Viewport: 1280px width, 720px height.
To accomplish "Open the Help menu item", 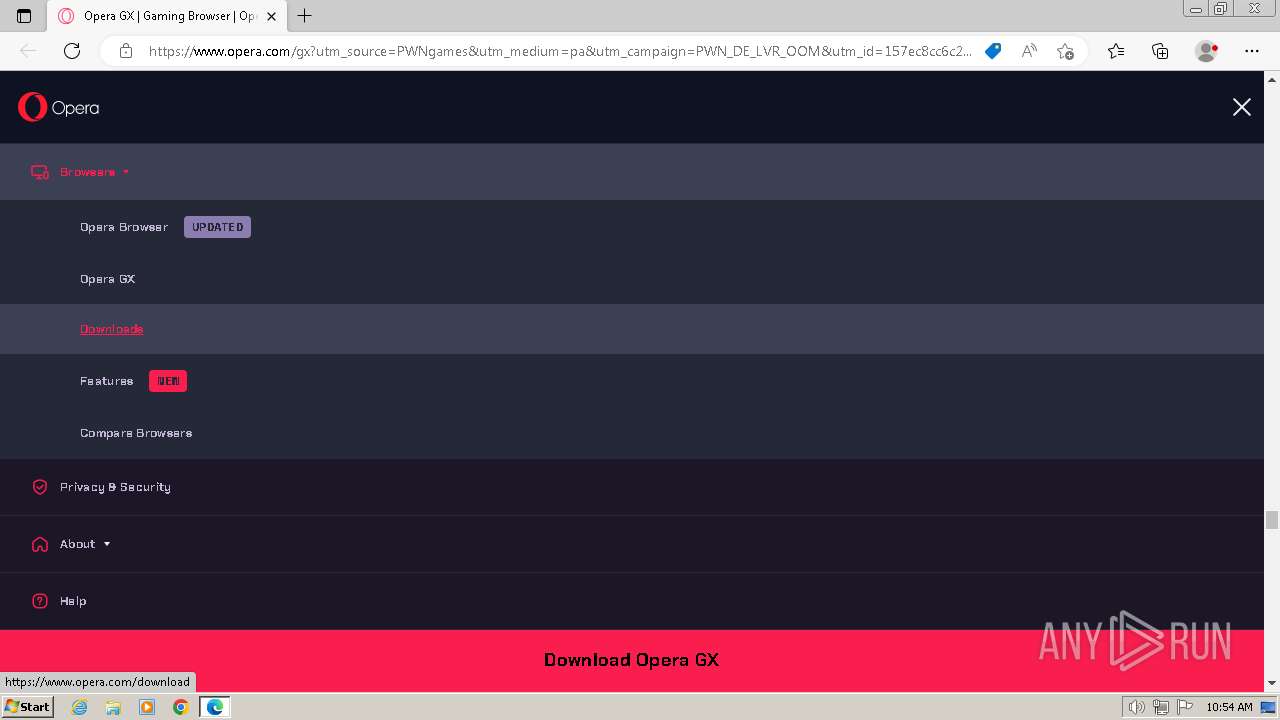I will pyautogui.click(x=73, y=601).
